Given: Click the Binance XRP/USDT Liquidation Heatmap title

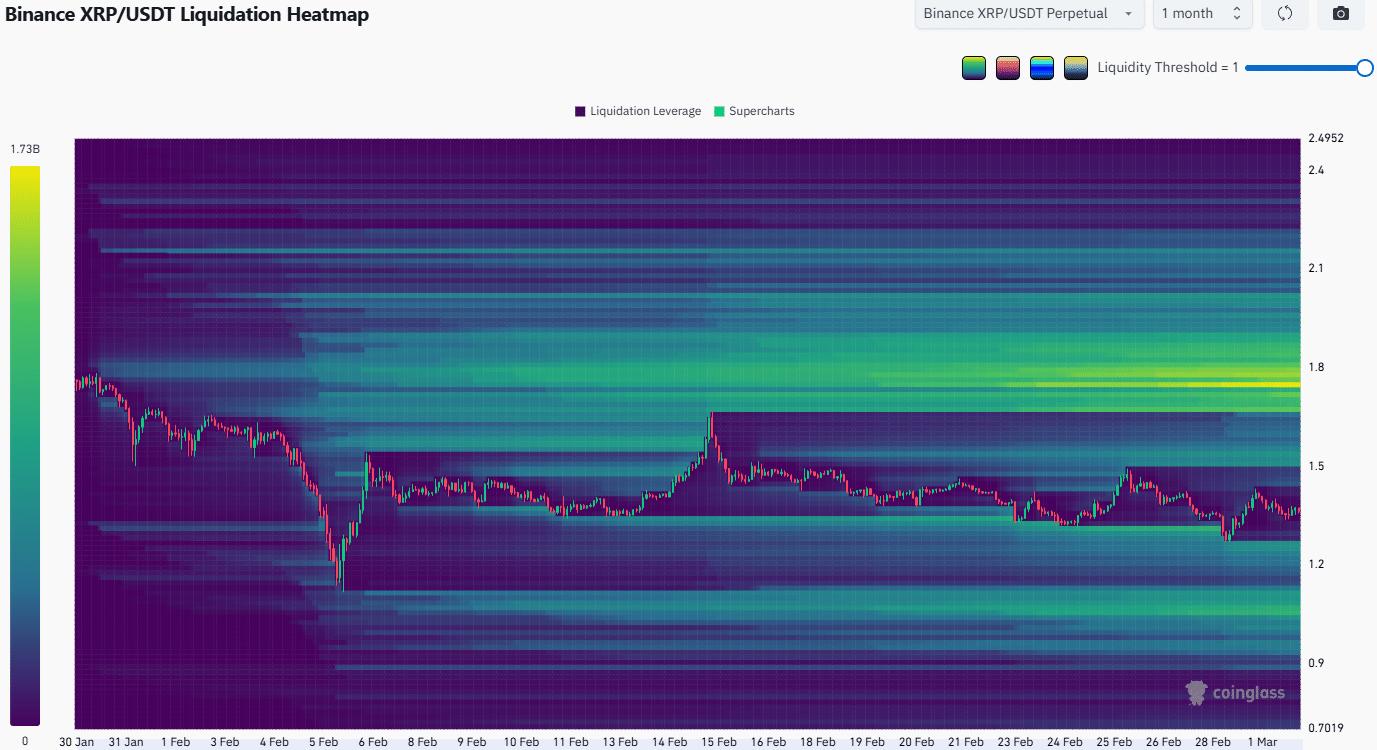Looking at the screenshot, I should coord(188,14).
